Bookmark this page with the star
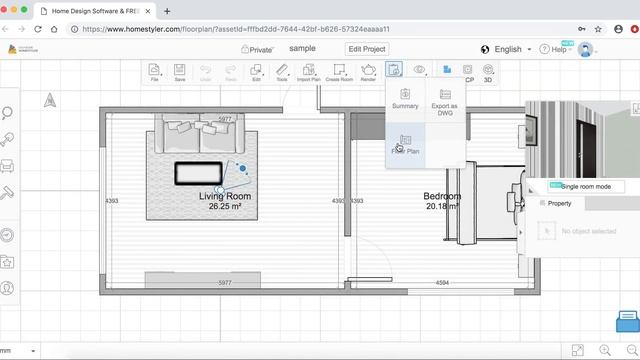The width and height of the screenshot is (640, 360). [598, 29]
